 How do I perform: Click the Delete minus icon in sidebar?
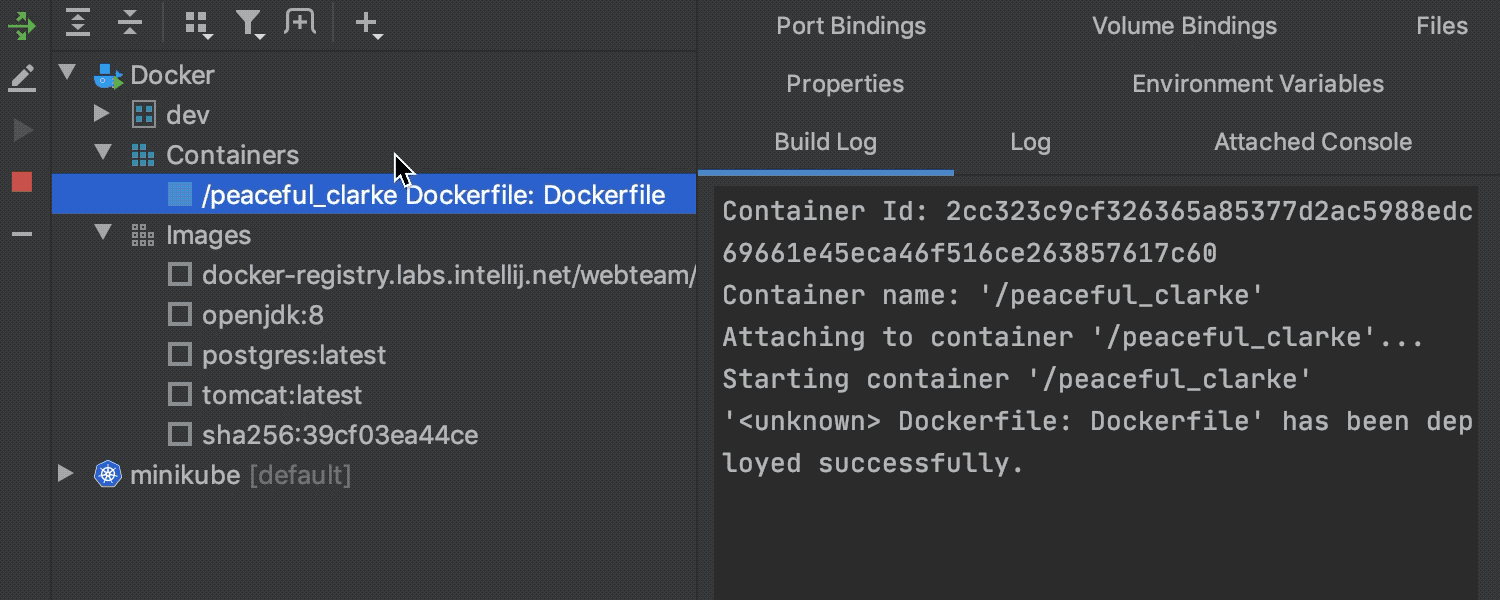point(22,235)
